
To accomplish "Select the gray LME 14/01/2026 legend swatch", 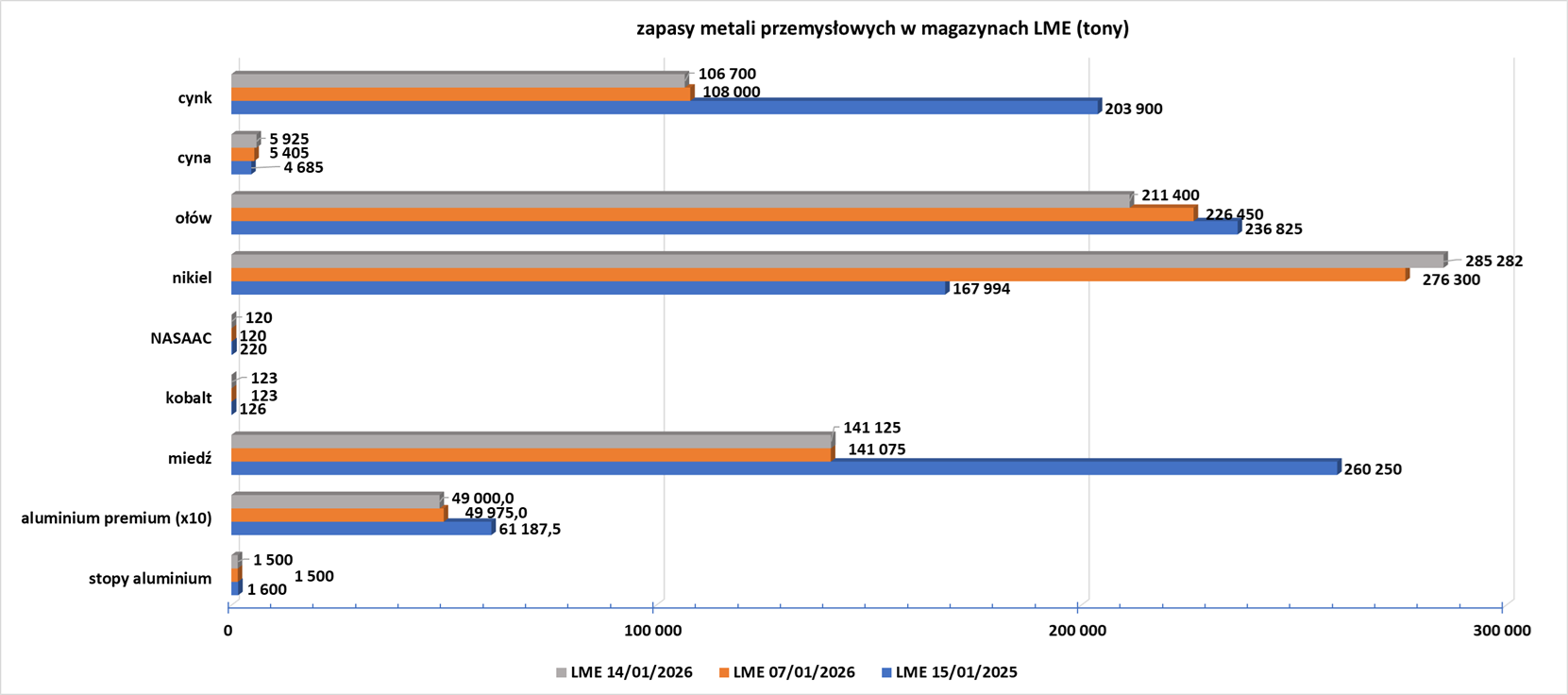I will tap(562, 673).
